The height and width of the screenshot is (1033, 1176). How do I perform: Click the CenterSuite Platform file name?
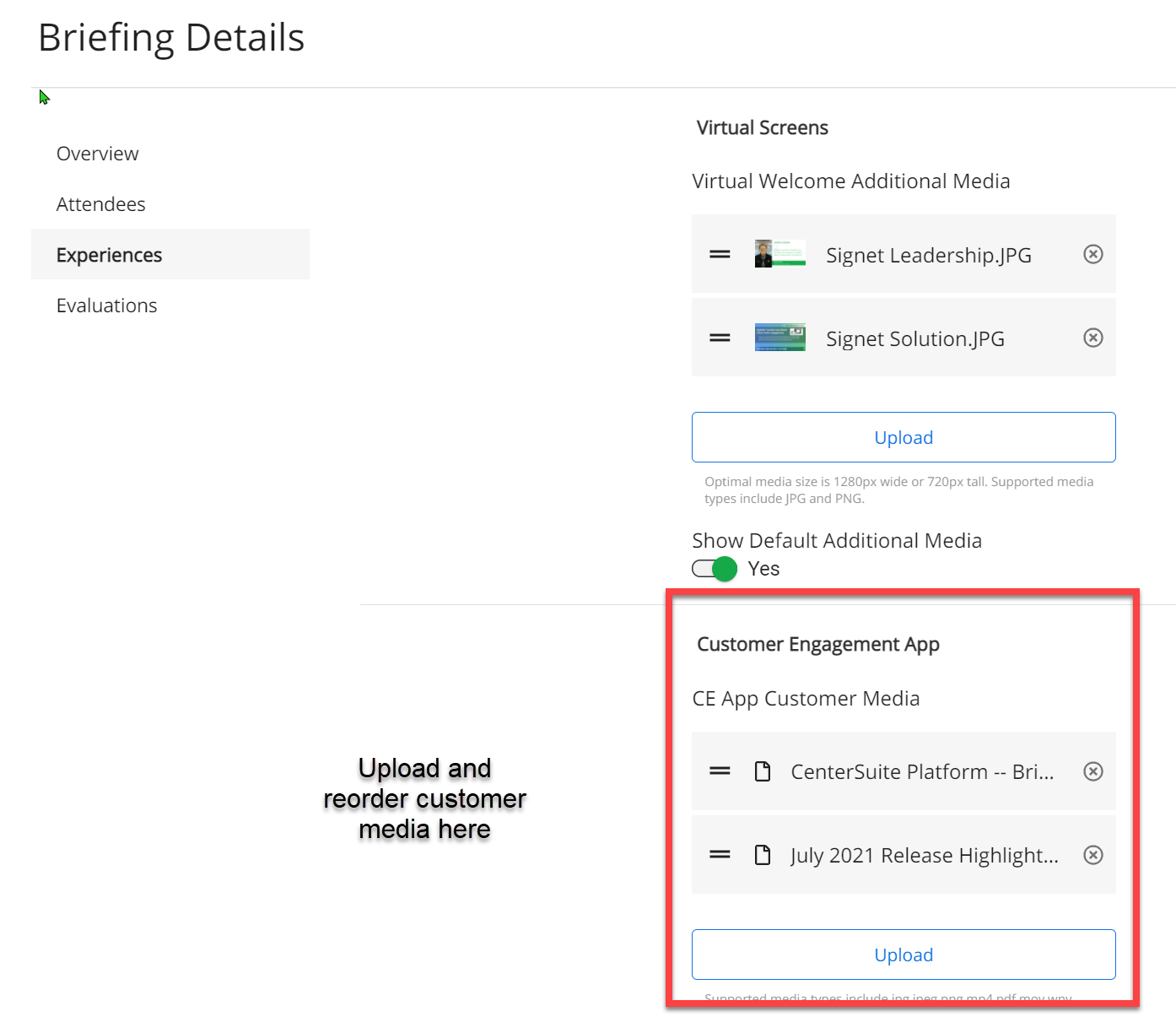[921, 771]
